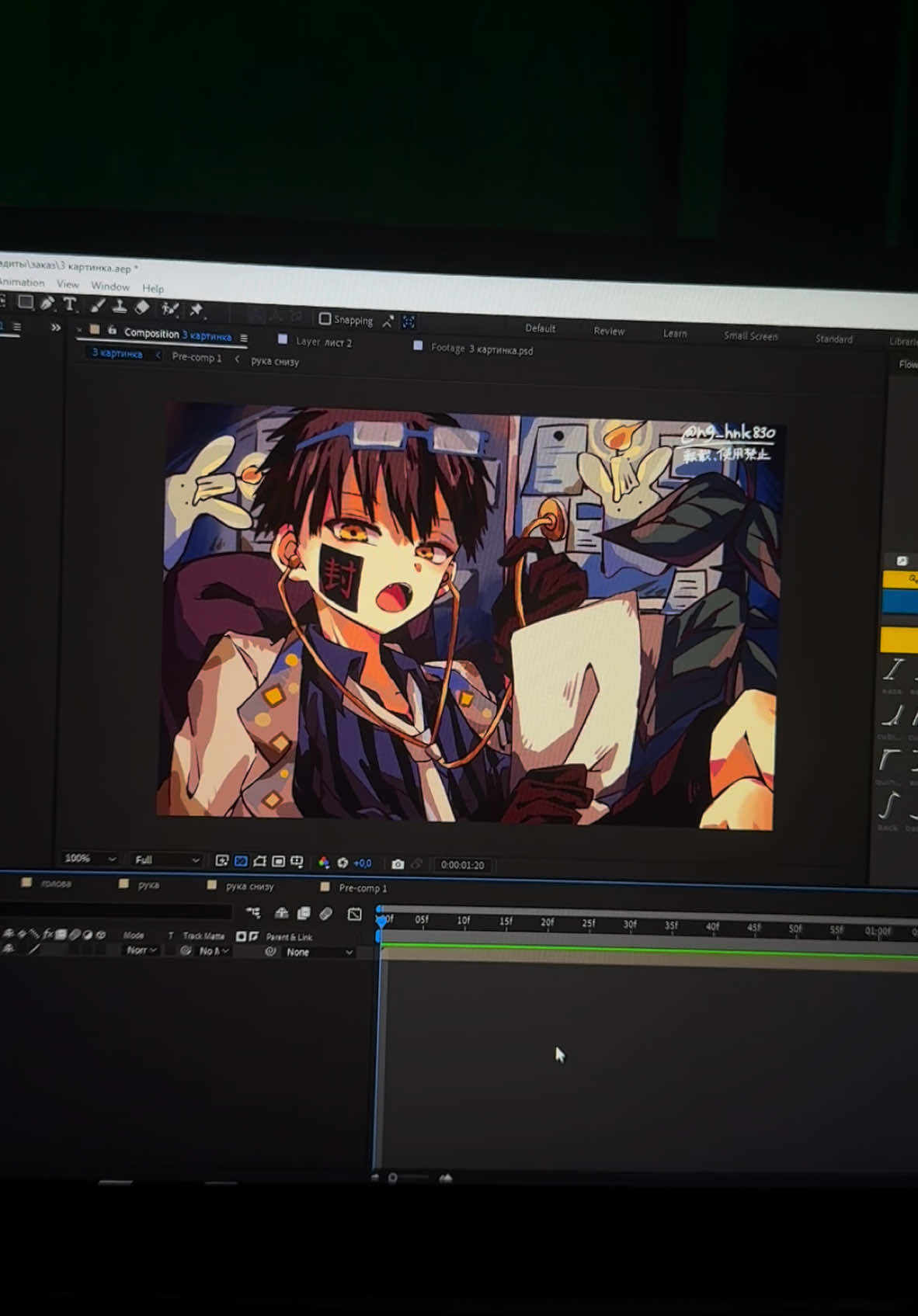Select the Pen tool
918x1316 pixels.
click(x=48, y=304)
